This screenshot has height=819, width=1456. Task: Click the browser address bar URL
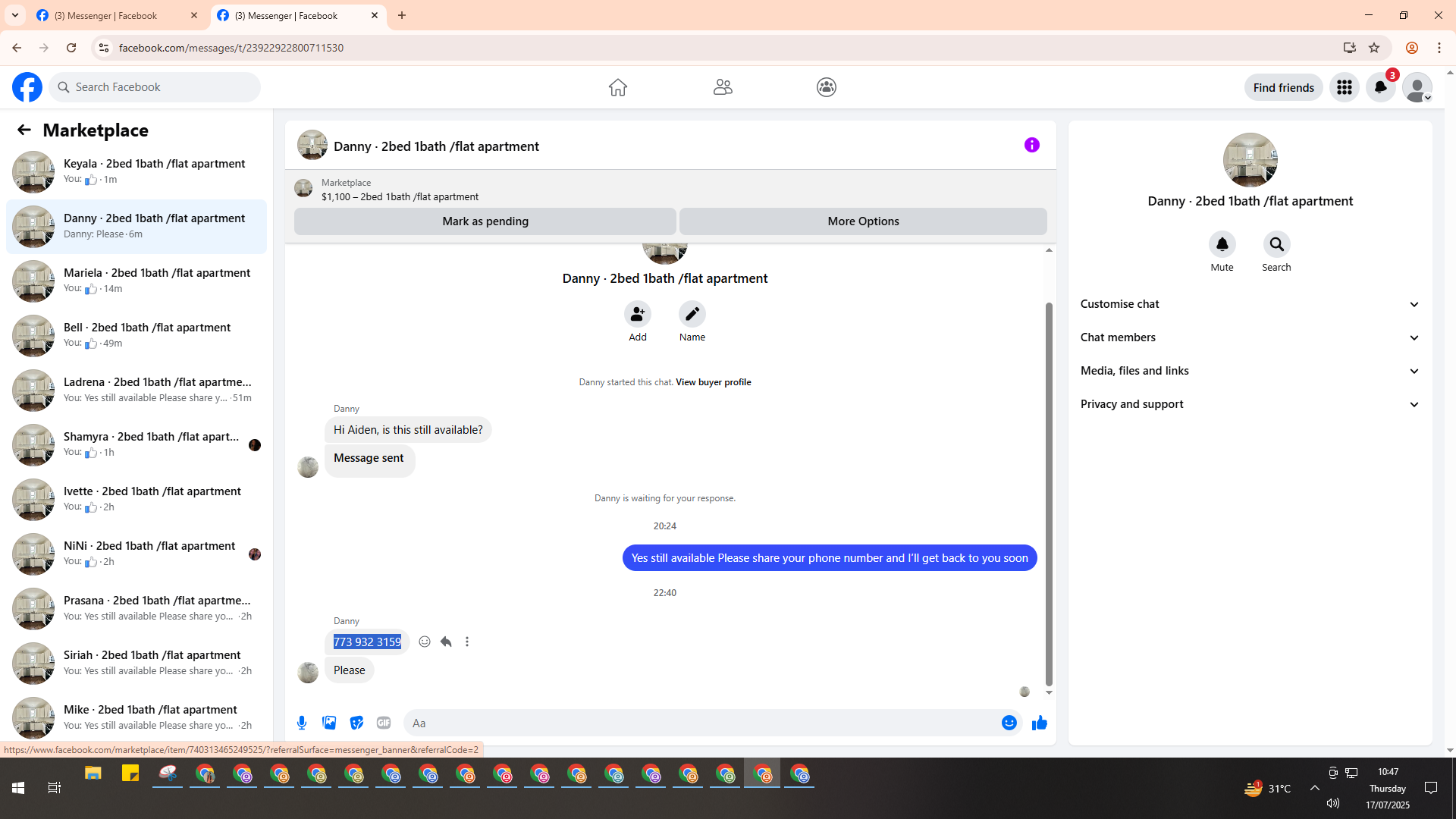[231, 48]
